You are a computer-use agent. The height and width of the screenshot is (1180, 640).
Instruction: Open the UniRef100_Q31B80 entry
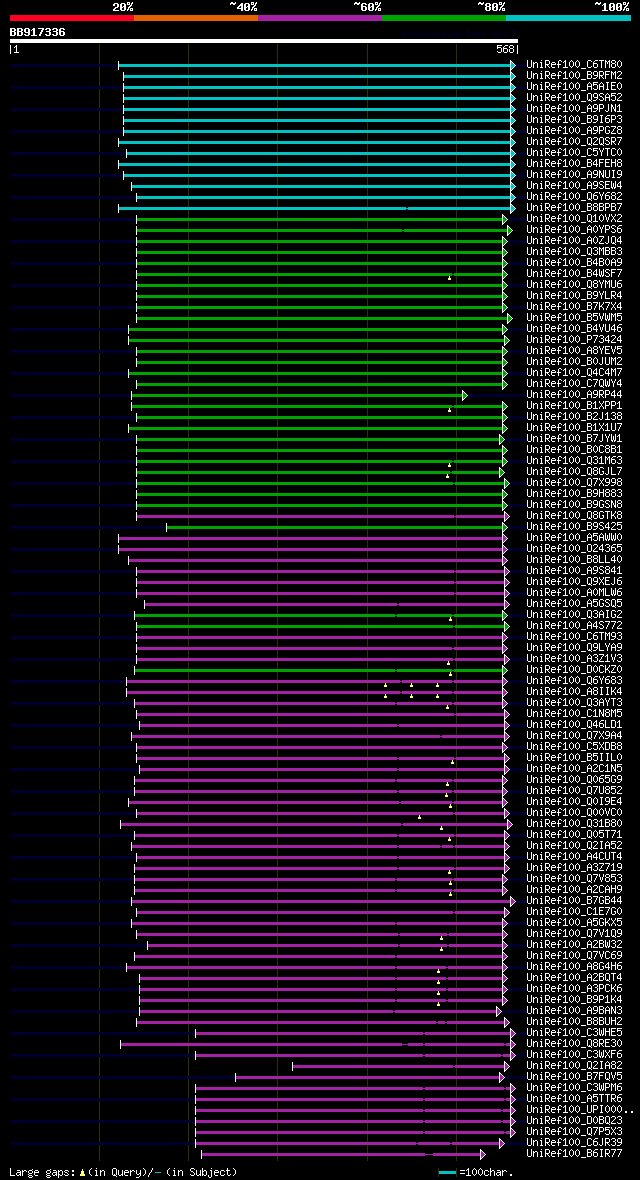pyautogui.click(x=574, y=823)
